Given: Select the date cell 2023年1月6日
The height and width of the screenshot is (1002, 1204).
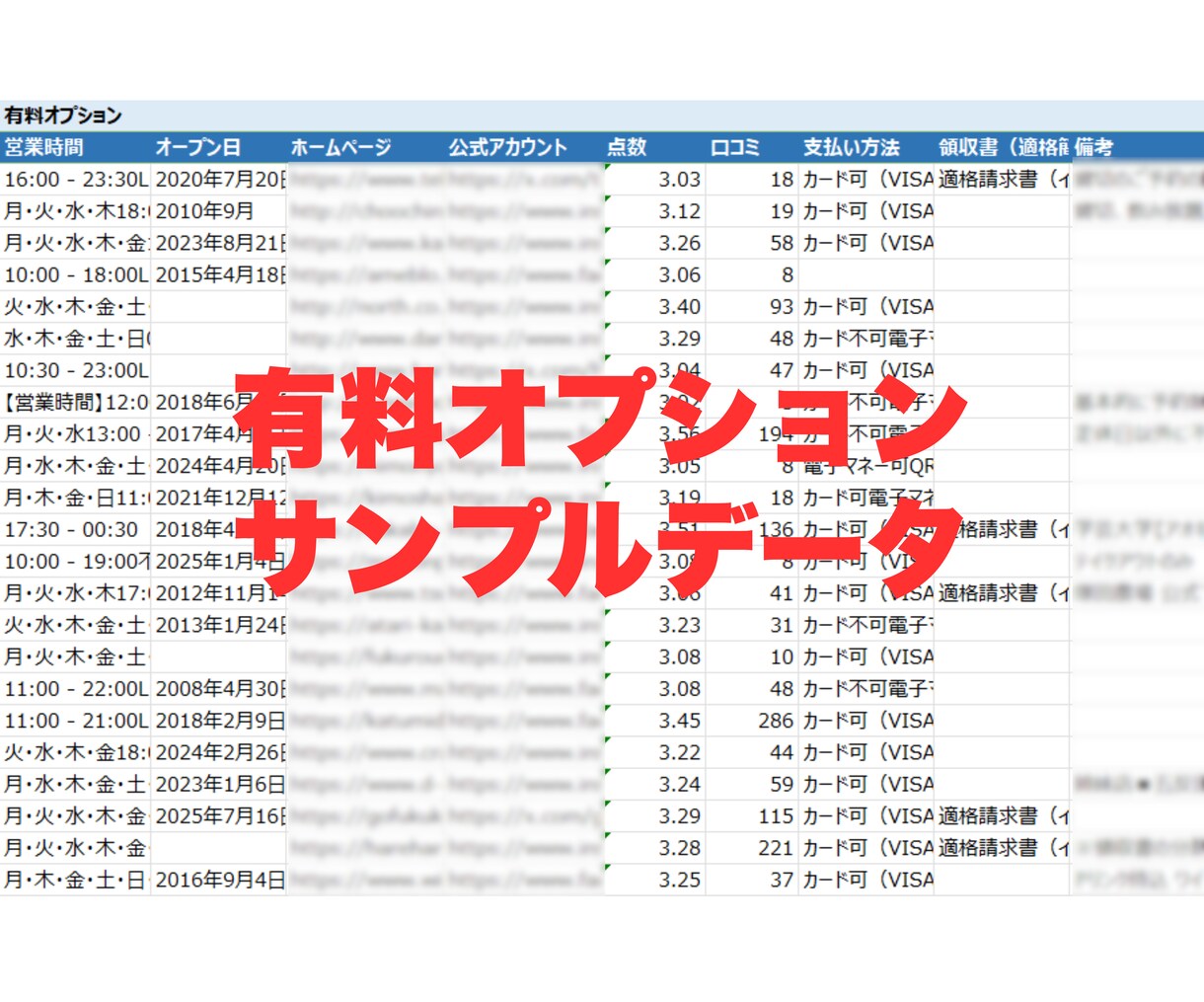Looking at the screenshot, I should click(x=218, y=785).
